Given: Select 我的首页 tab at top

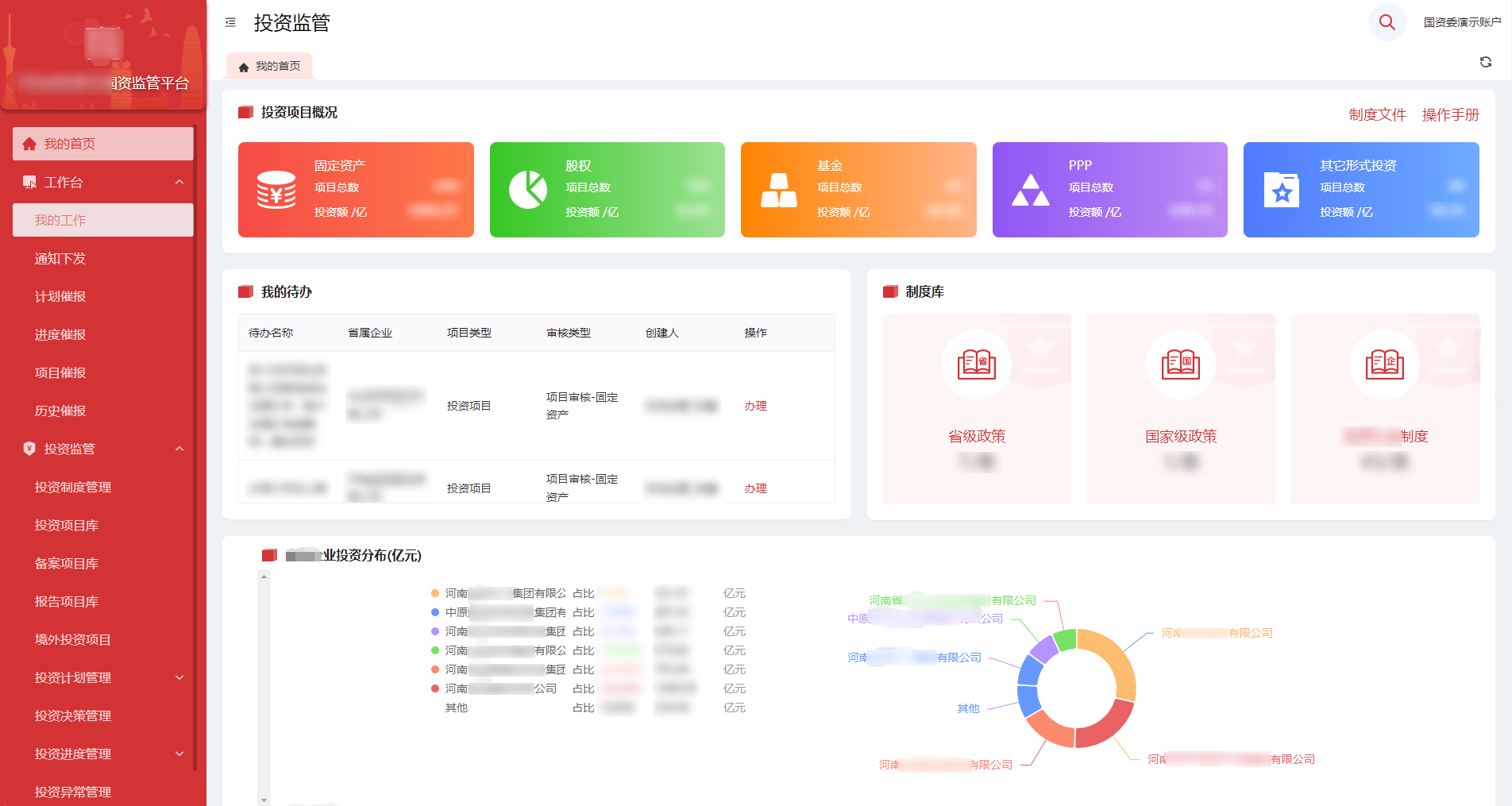Looking at the screenshot, I should tap(270, 67).
